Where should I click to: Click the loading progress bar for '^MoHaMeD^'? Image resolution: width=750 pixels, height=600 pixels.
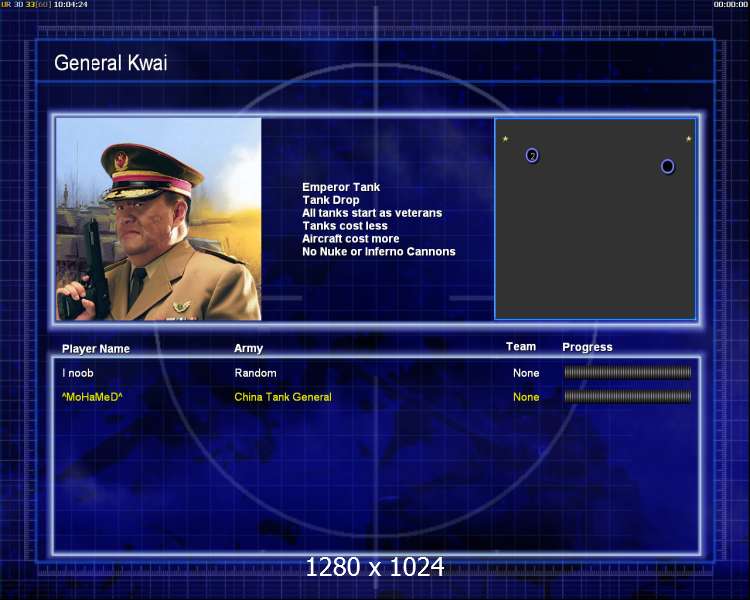click(x=627, y=397)
